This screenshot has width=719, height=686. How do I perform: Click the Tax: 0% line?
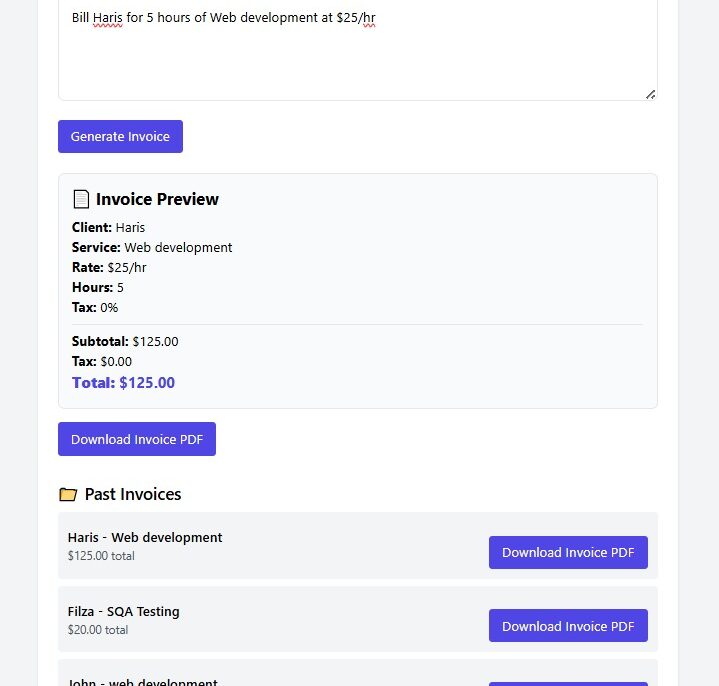click(x=95, y=307)
